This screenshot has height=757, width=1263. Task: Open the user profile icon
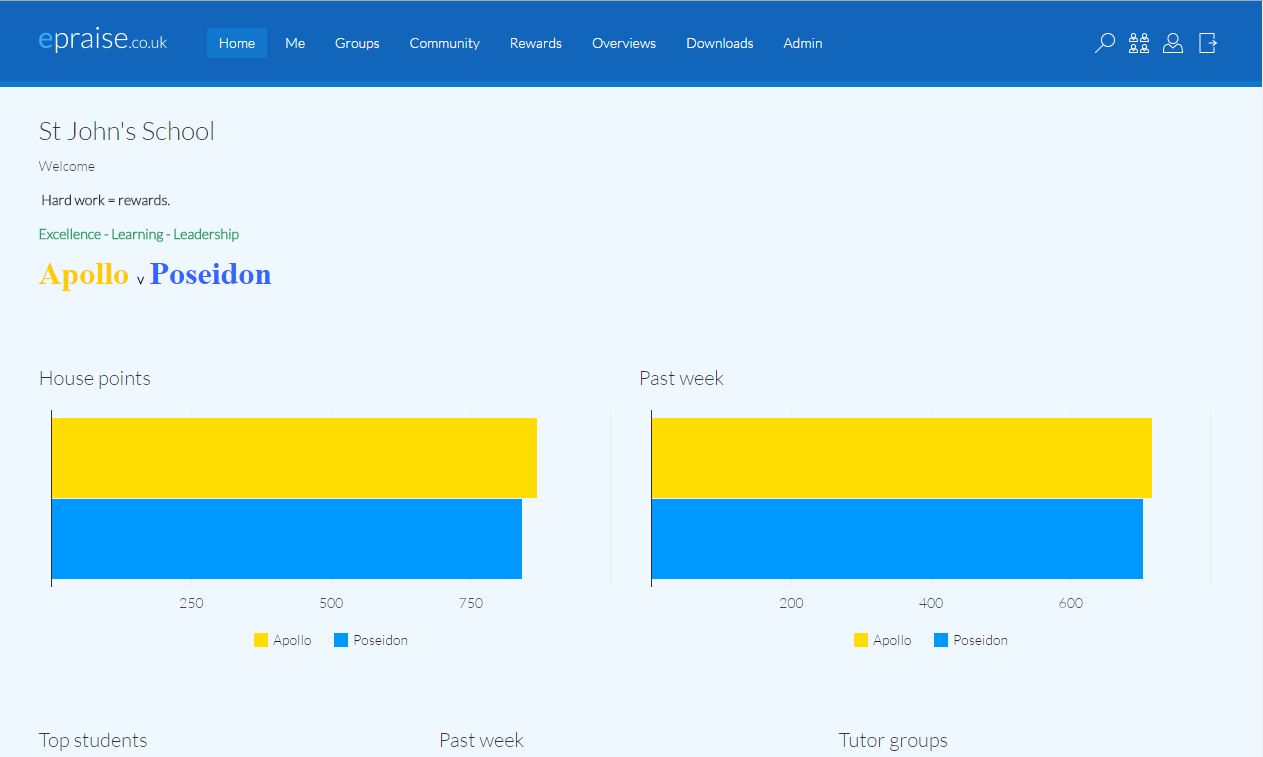[x=1173, y=43]
